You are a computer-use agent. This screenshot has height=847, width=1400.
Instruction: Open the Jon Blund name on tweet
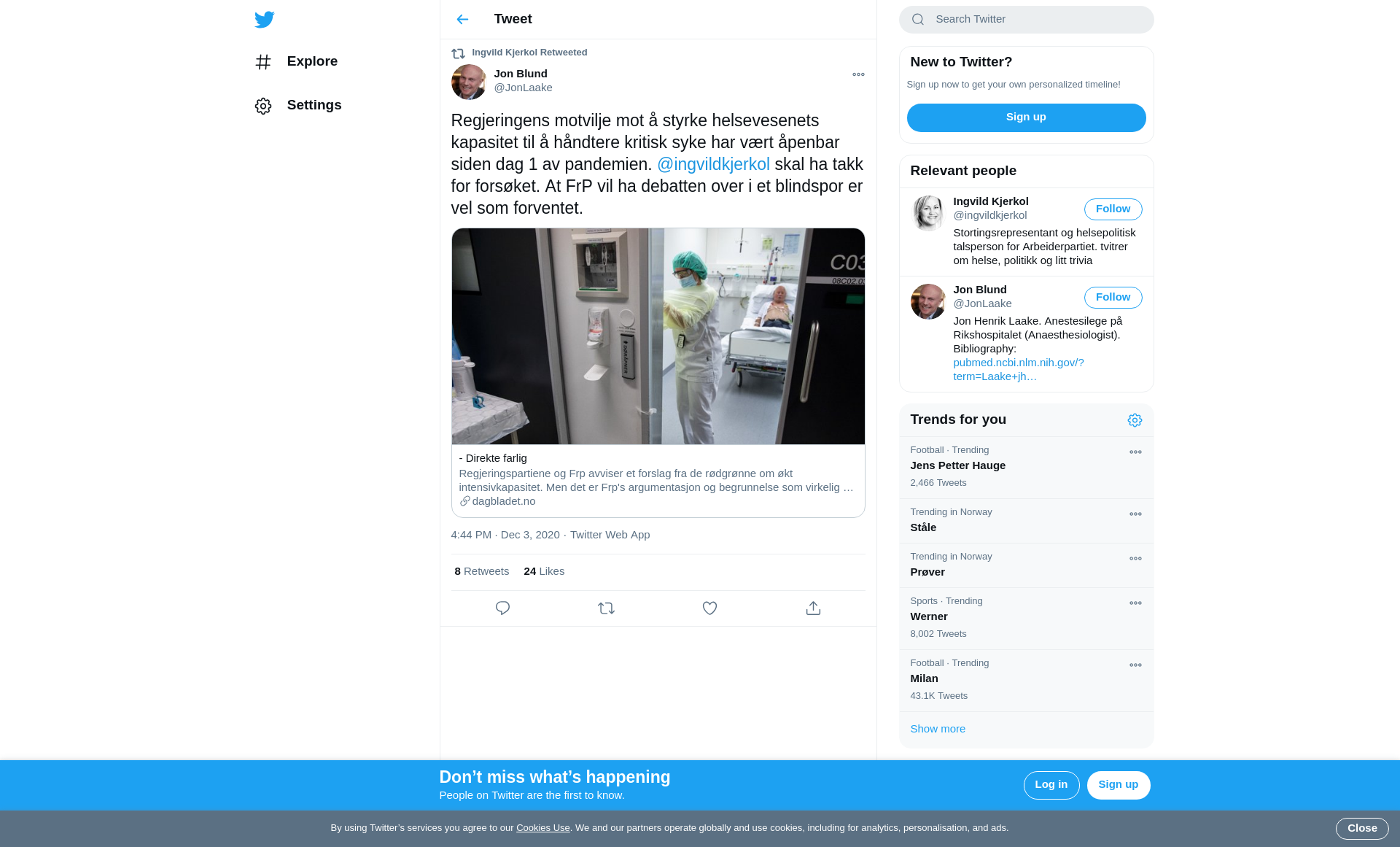click(x=521, y=74)
